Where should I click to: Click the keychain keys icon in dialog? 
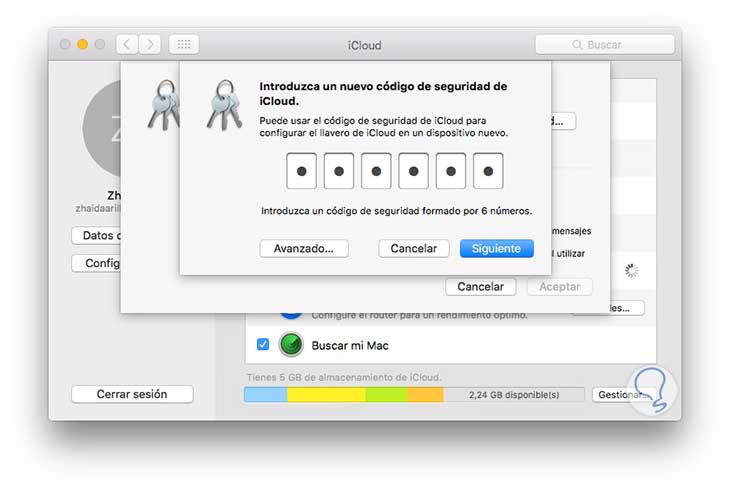click(225, 105)
